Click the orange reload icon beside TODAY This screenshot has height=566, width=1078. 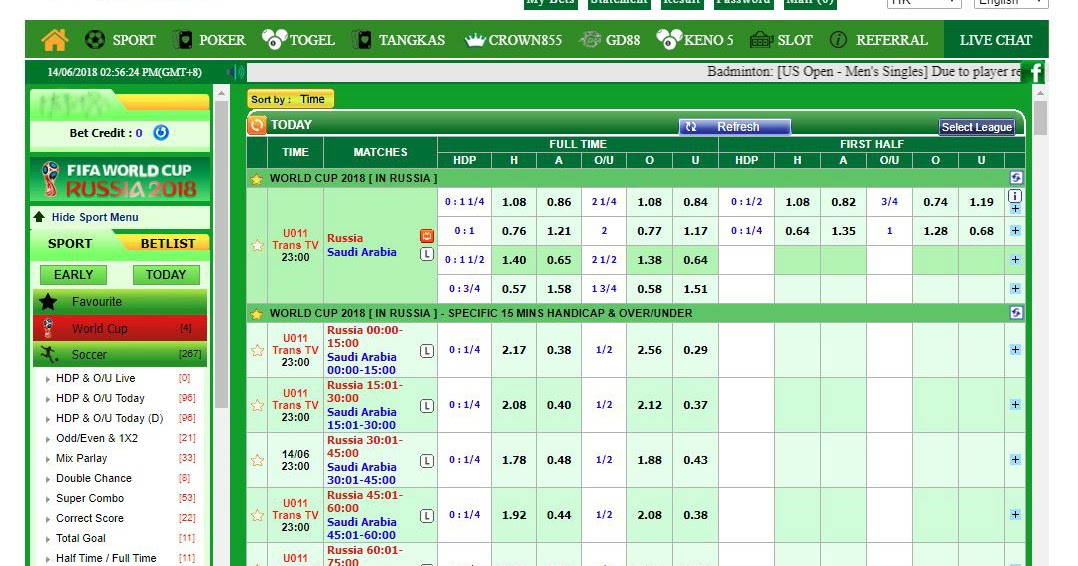point(257,125)
